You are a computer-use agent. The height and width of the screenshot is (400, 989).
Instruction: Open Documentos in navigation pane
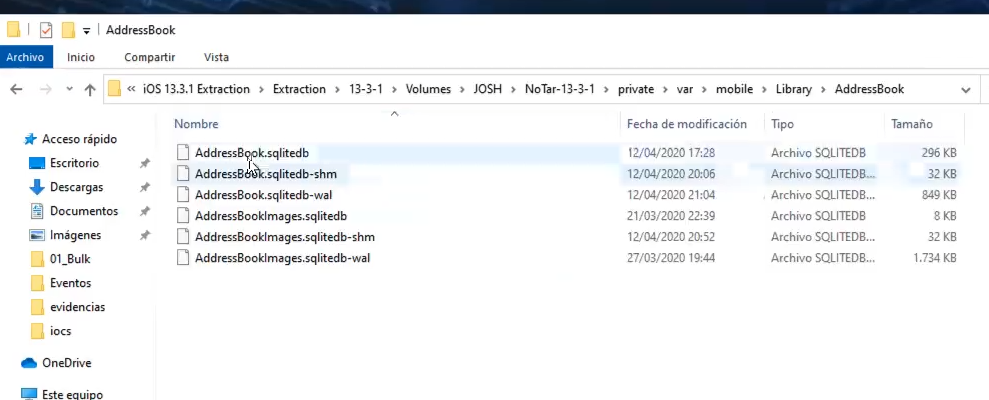[x=84, y=211]
